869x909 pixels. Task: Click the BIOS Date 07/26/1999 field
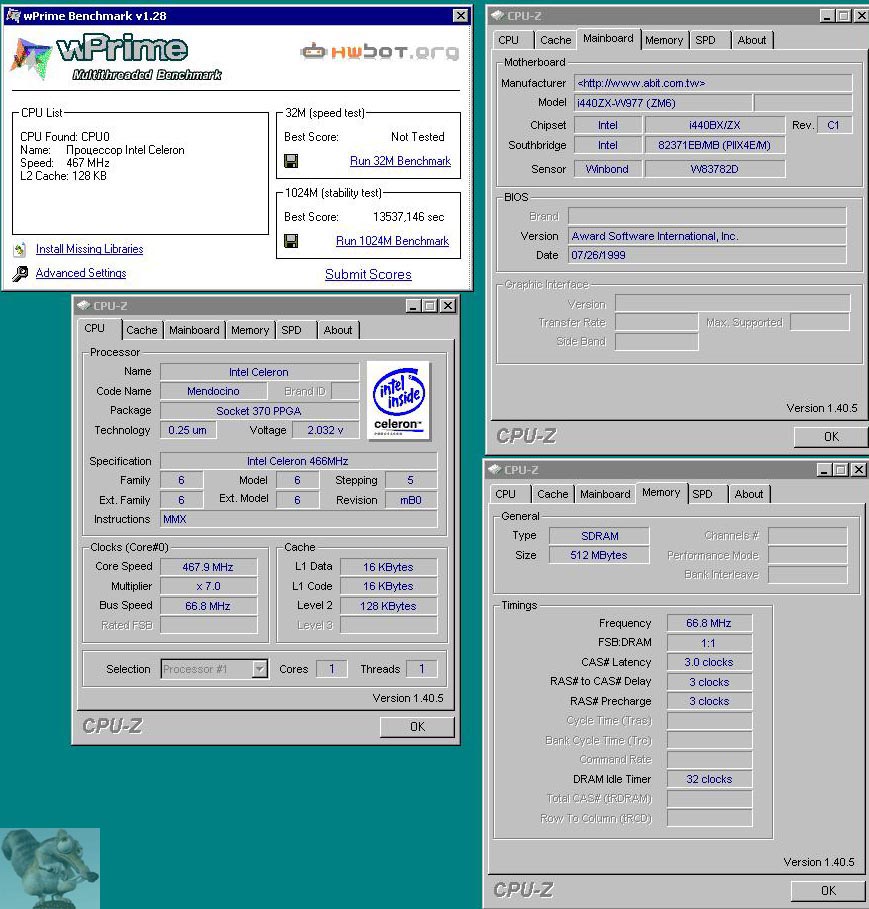point(706,255)
